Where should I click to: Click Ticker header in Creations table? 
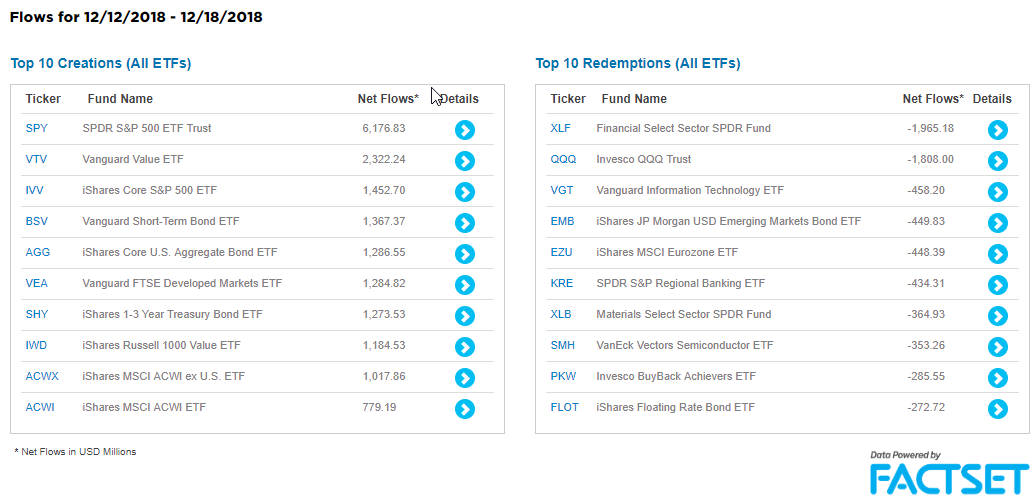(43, 99)
